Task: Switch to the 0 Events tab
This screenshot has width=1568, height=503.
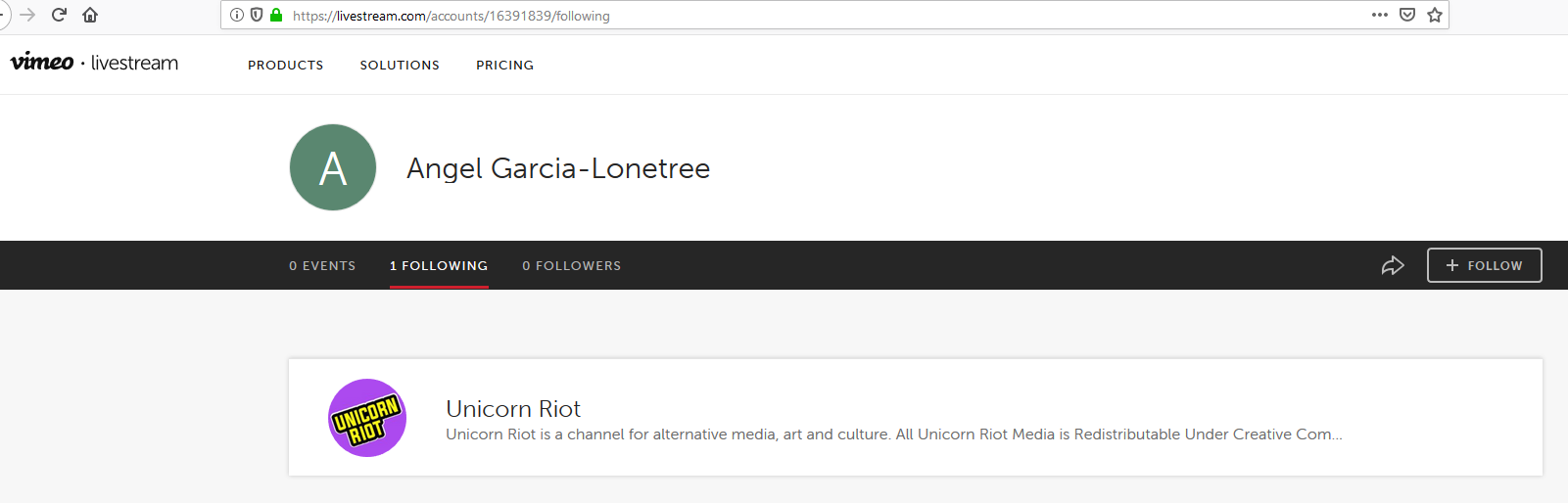Action: [322, 265]
